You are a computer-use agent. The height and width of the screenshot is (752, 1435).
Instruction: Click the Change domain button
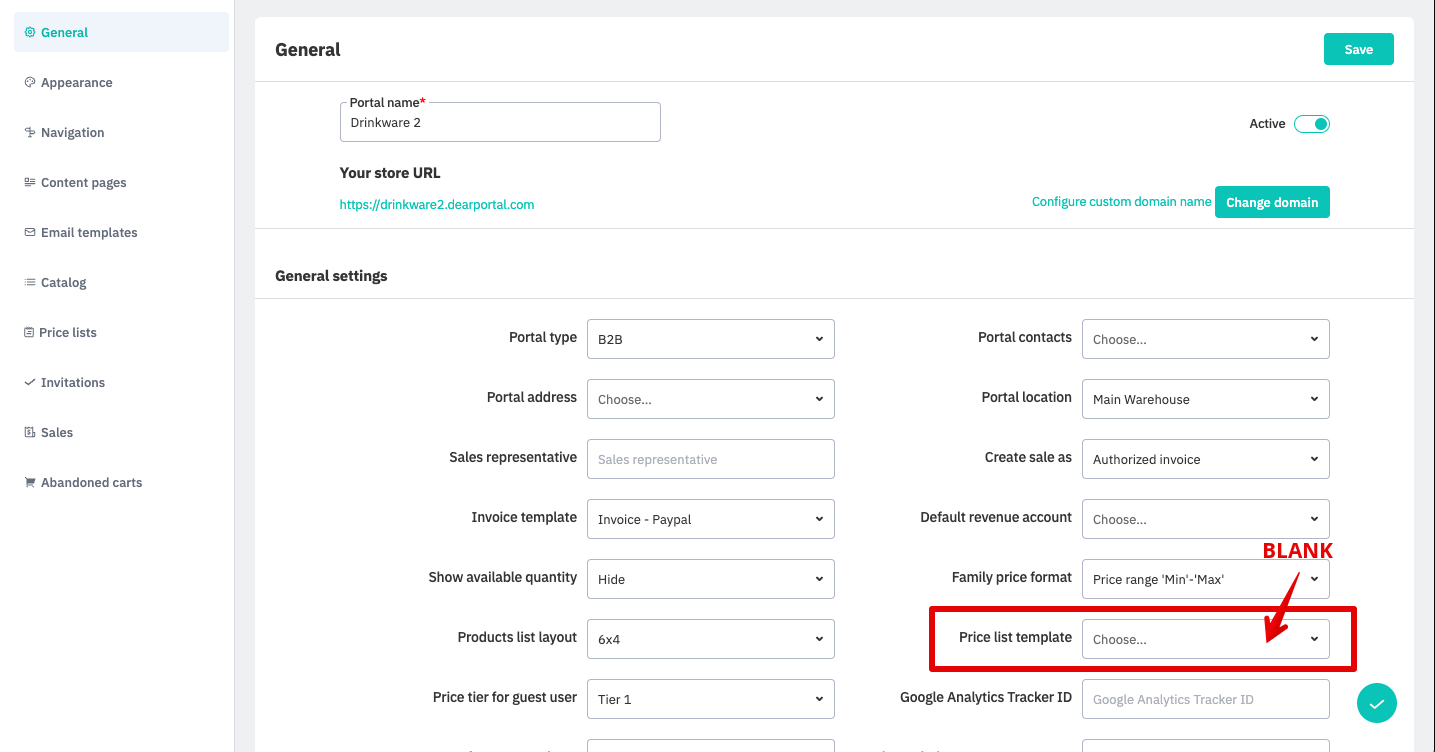1271,202
